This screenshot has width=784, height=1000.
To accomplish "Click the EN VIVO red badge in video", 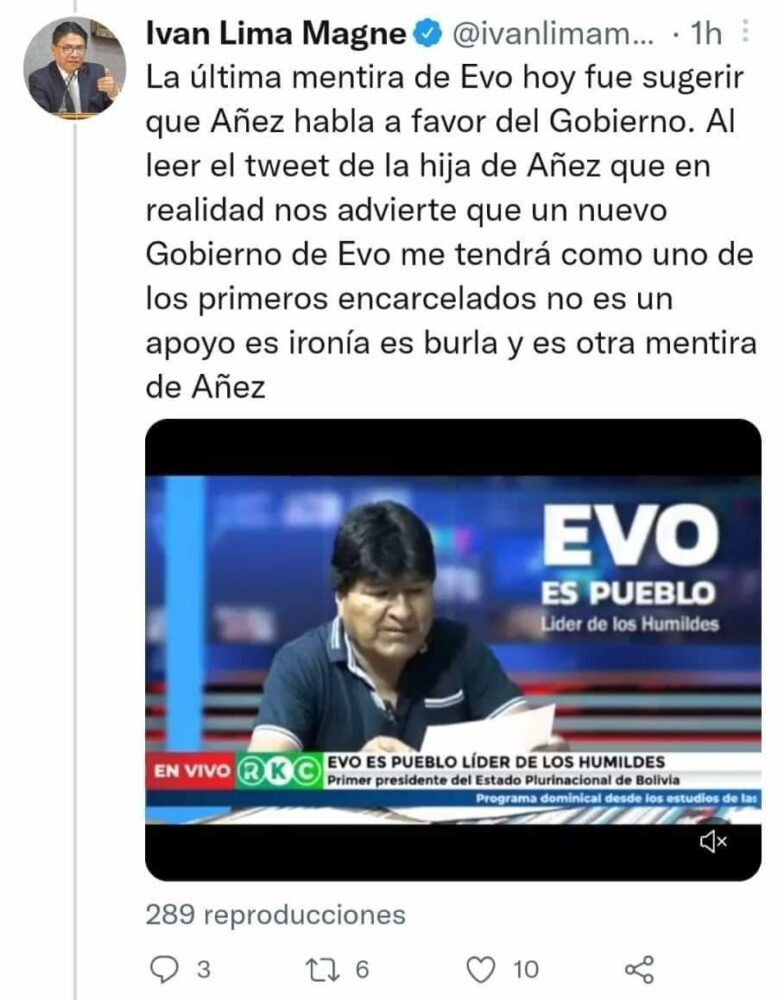I will click(x=191, y=771).
